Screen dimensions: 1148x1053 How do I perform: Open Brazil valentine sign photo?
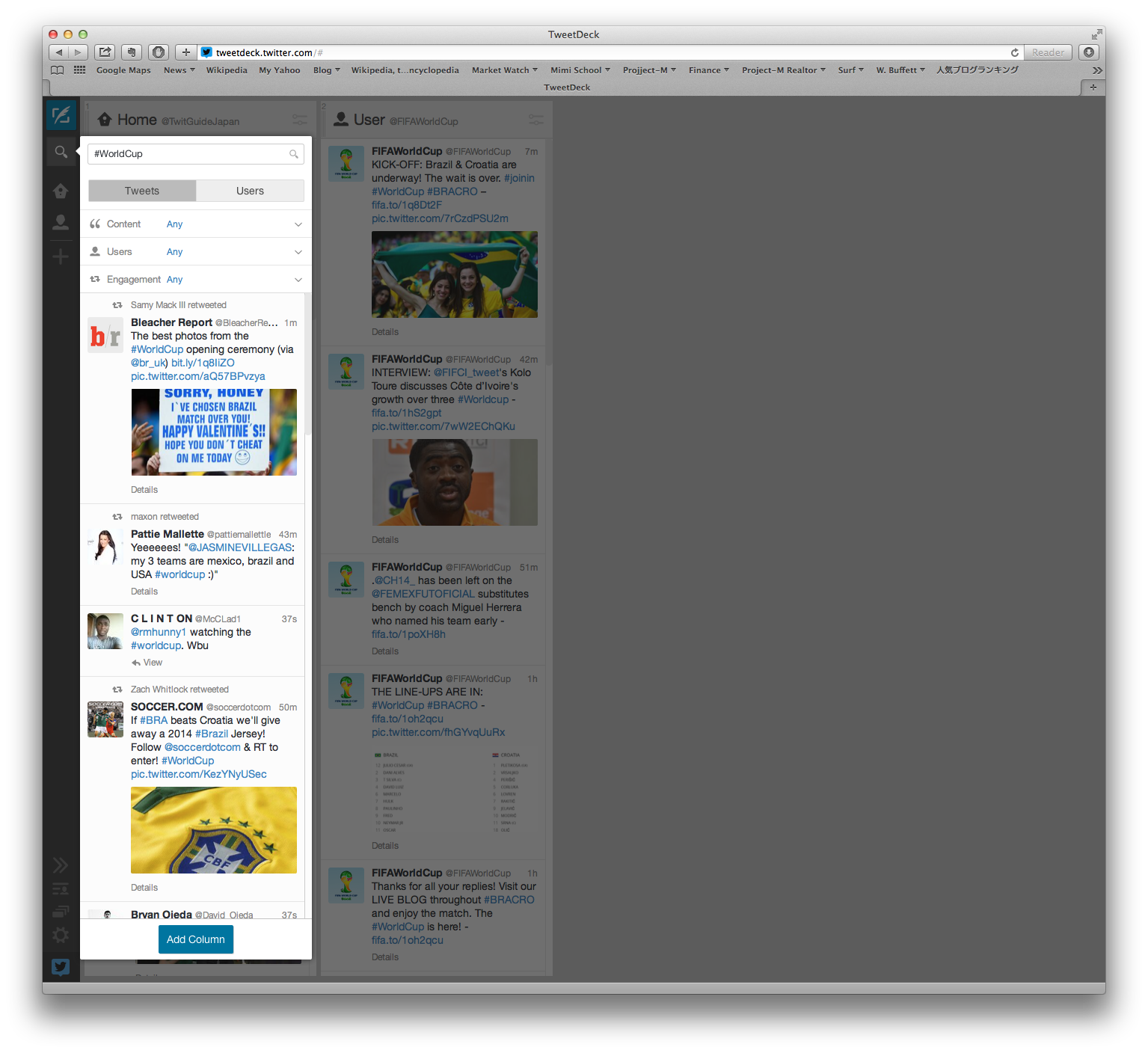tap(214, 432)
